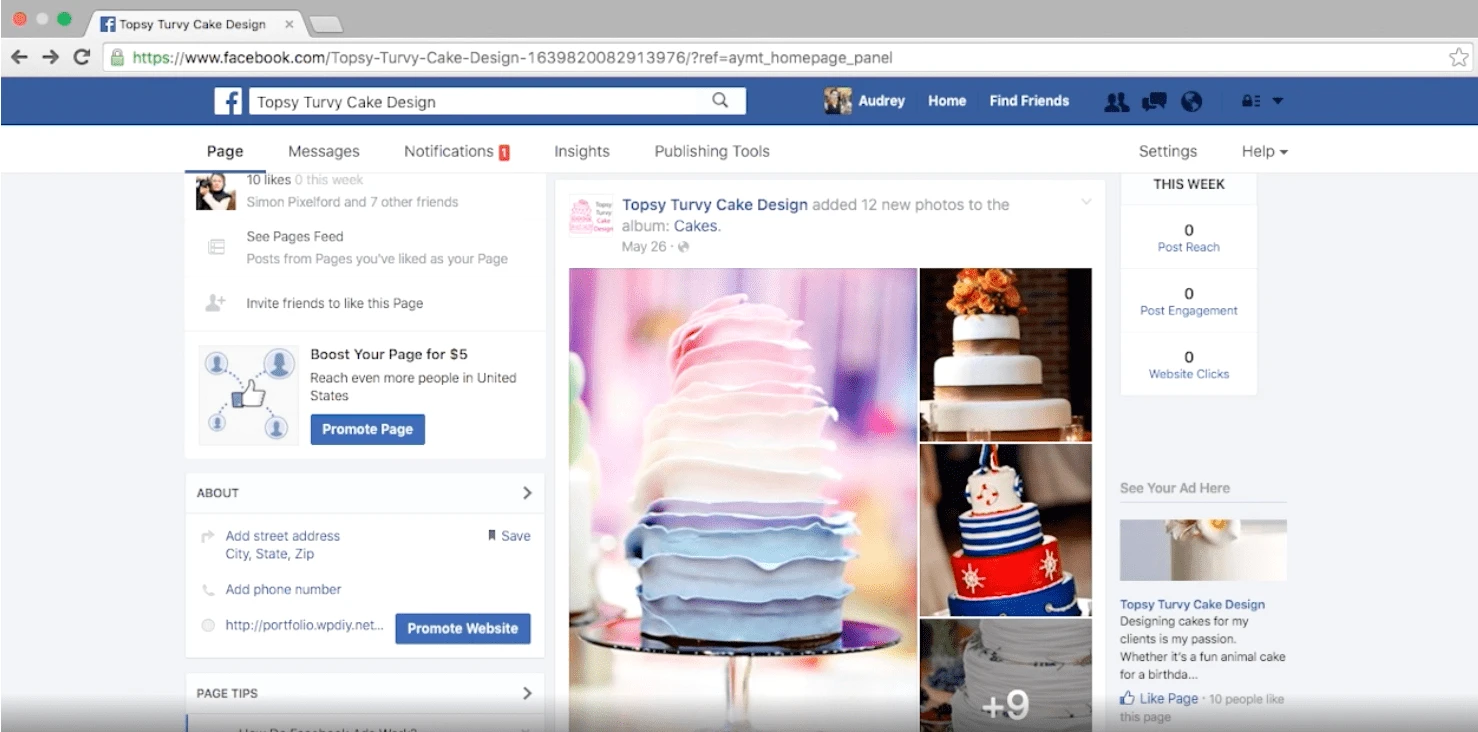Viewport: 1478px width, 732px height.
Task: Expand the PAGE TIPS section arrow
Action: coord(527,693)
